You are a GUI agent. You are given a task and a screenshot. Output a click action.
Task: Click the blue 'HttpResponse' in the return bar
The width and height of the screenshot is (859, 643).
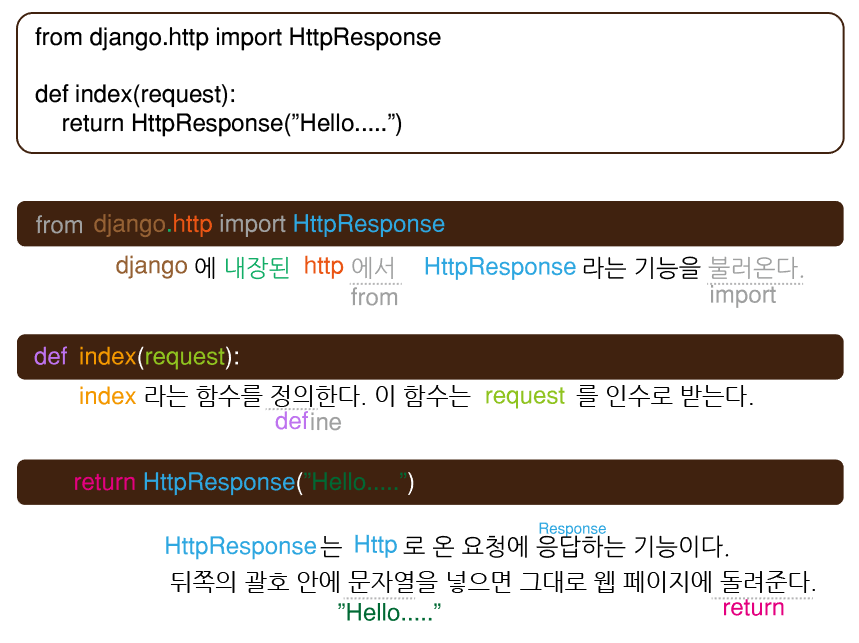coord(219,483)
